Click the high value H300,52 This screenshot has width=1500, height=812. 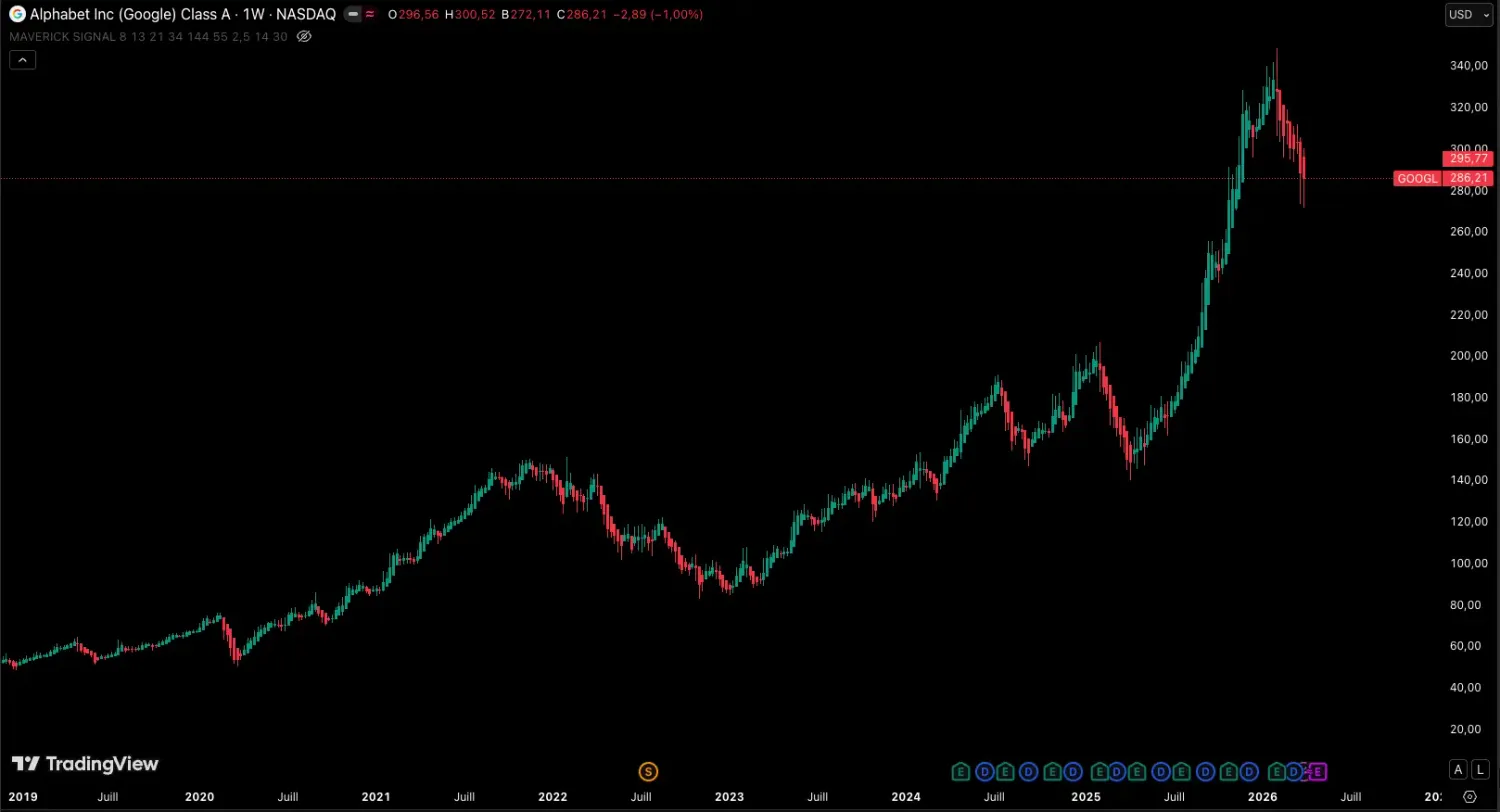coord(469,15)
